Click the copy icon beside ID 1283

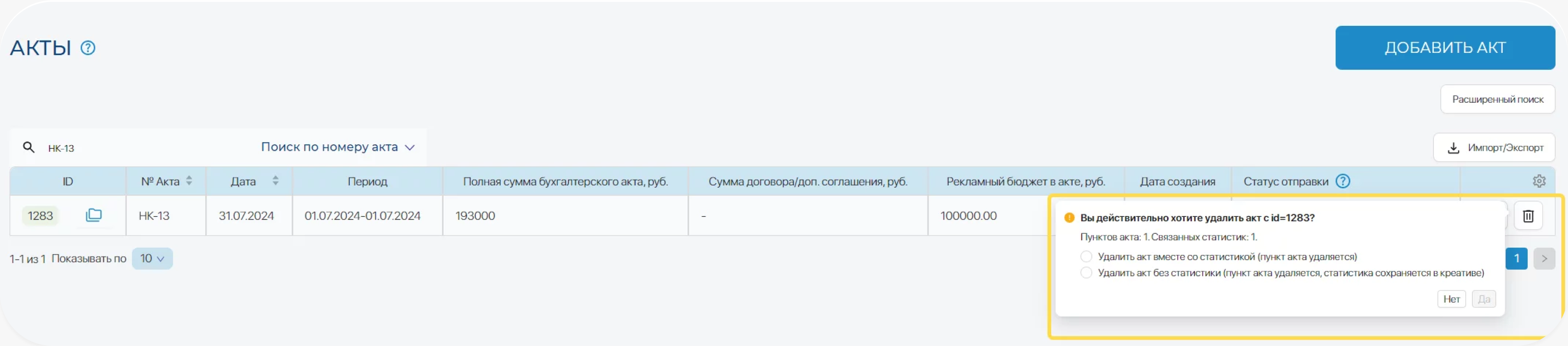(x=94, y=215)
